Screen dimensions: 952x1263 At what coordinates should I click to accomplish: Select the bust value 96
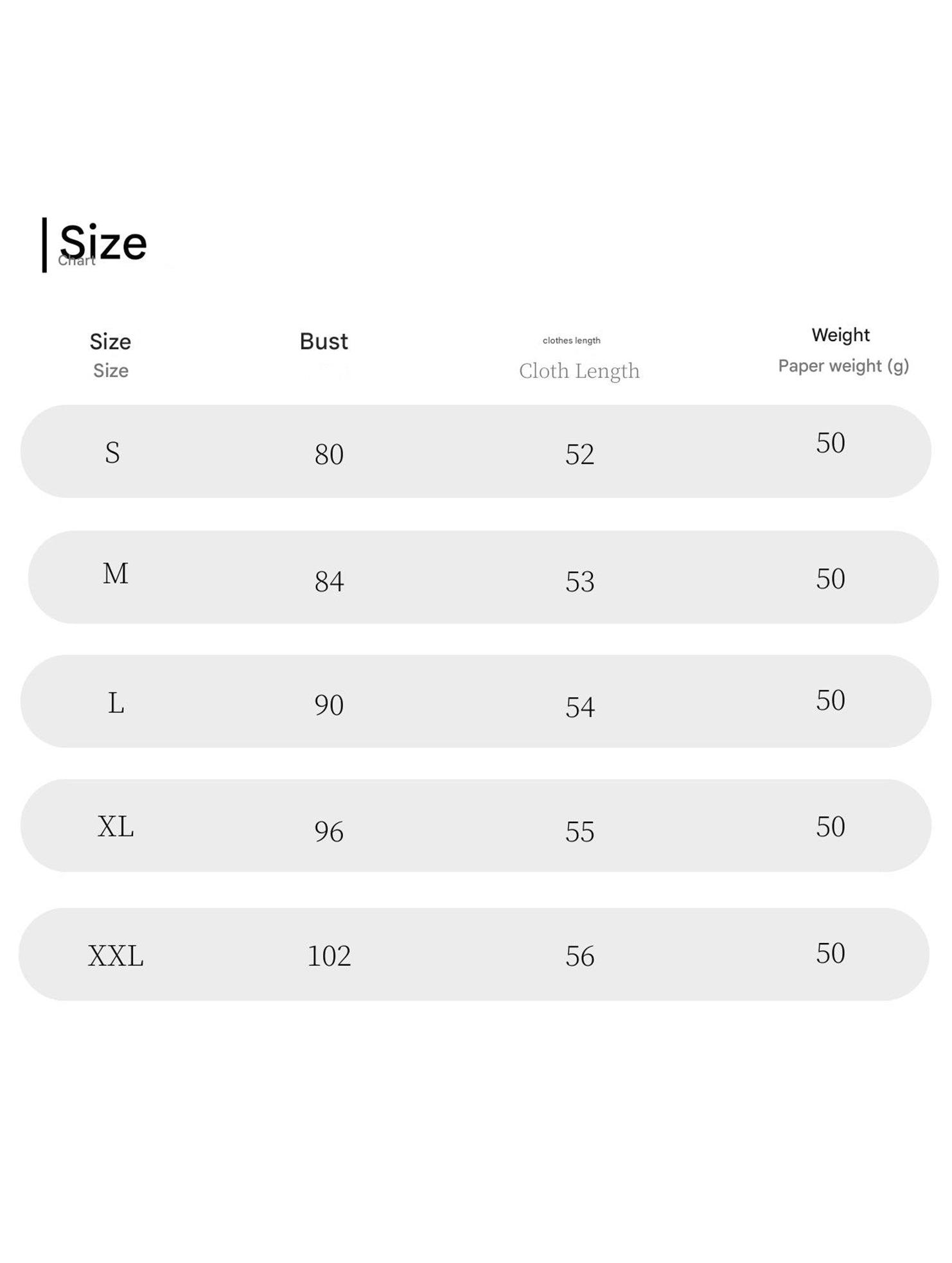(329, 831)
